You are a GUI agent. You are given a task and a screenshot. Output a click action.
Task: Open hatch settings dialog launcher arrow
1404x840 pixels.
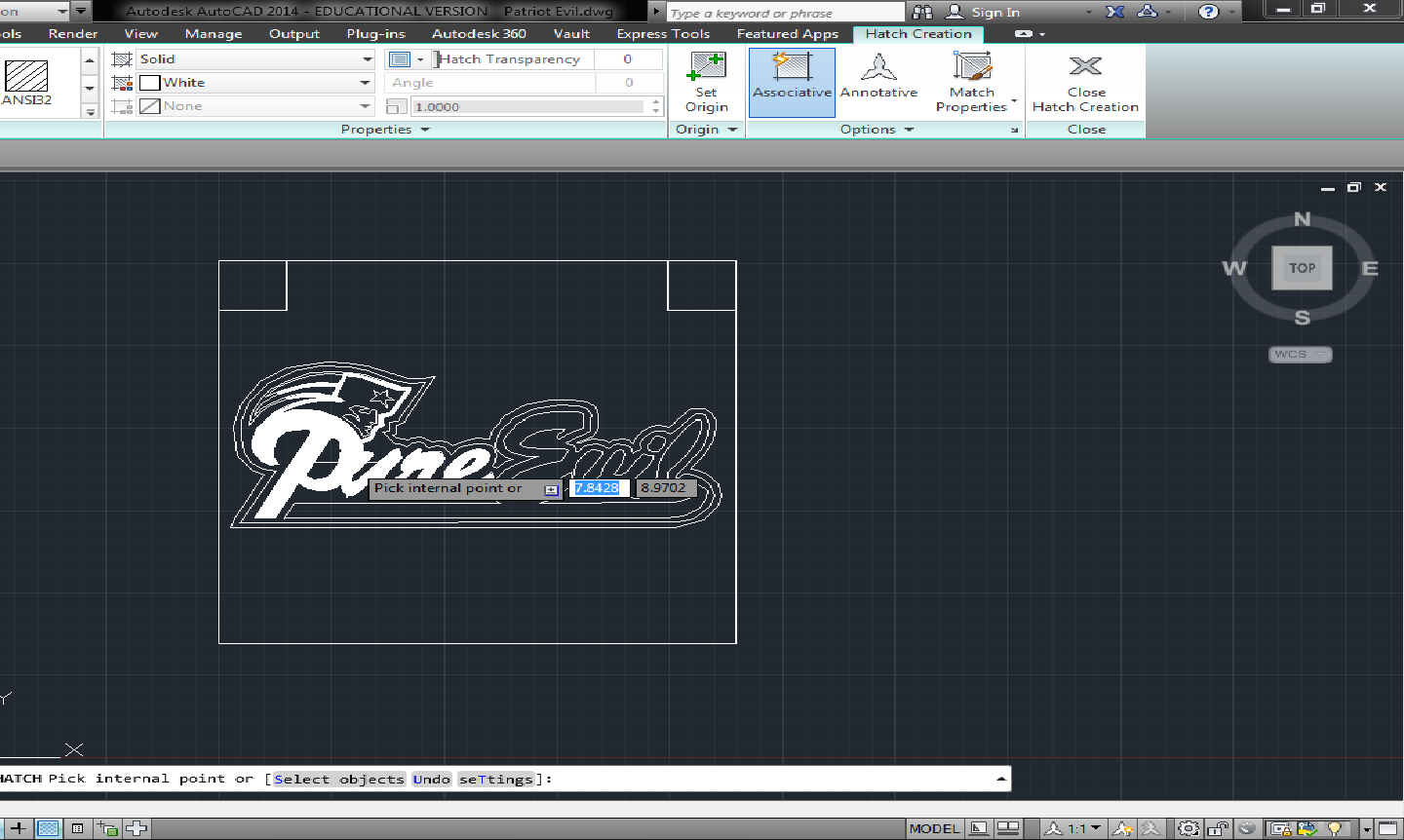tap(1015, 130)
